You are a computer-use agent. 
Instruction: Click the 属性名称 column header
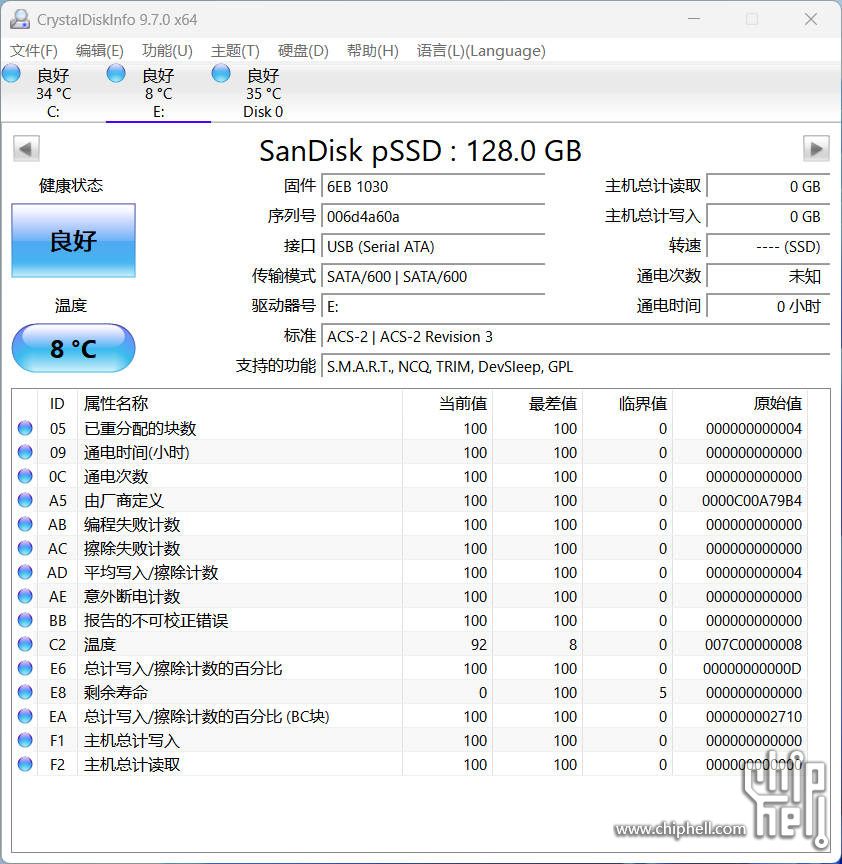click(x=240, y=403)
